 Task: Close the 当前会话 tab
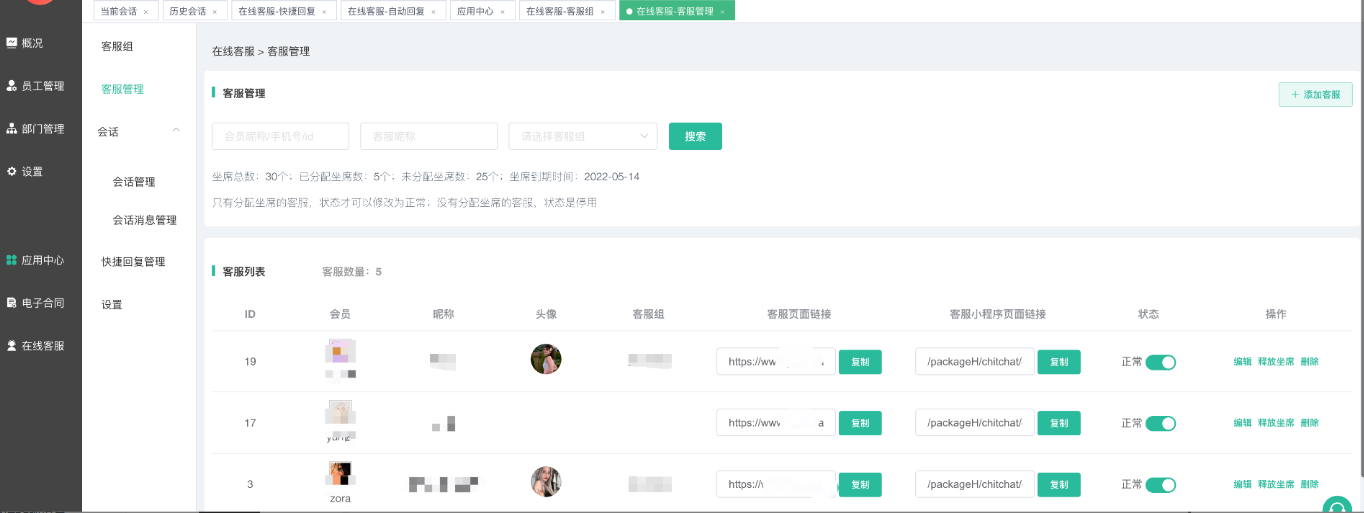click(146, 12)
